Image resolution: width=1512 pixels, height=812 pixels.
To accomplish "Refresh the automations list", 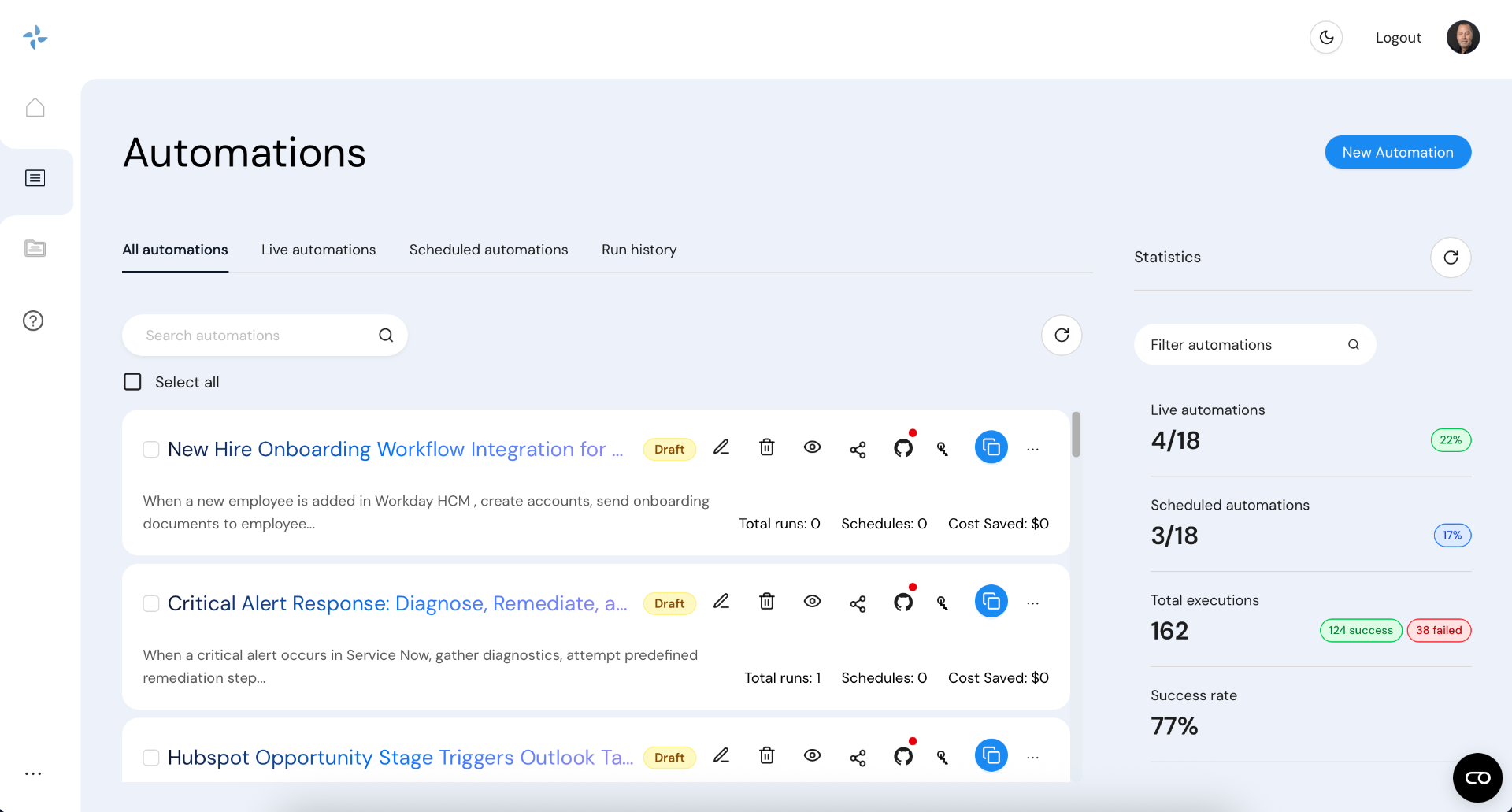I will [1062, 336].
